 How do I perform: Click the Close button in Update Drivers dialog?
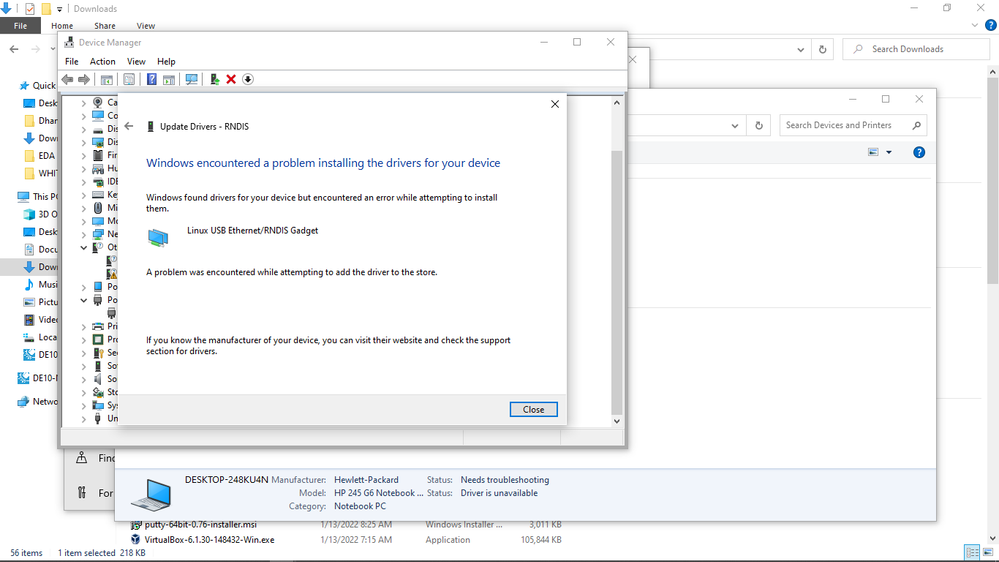(x=533, y=410)
